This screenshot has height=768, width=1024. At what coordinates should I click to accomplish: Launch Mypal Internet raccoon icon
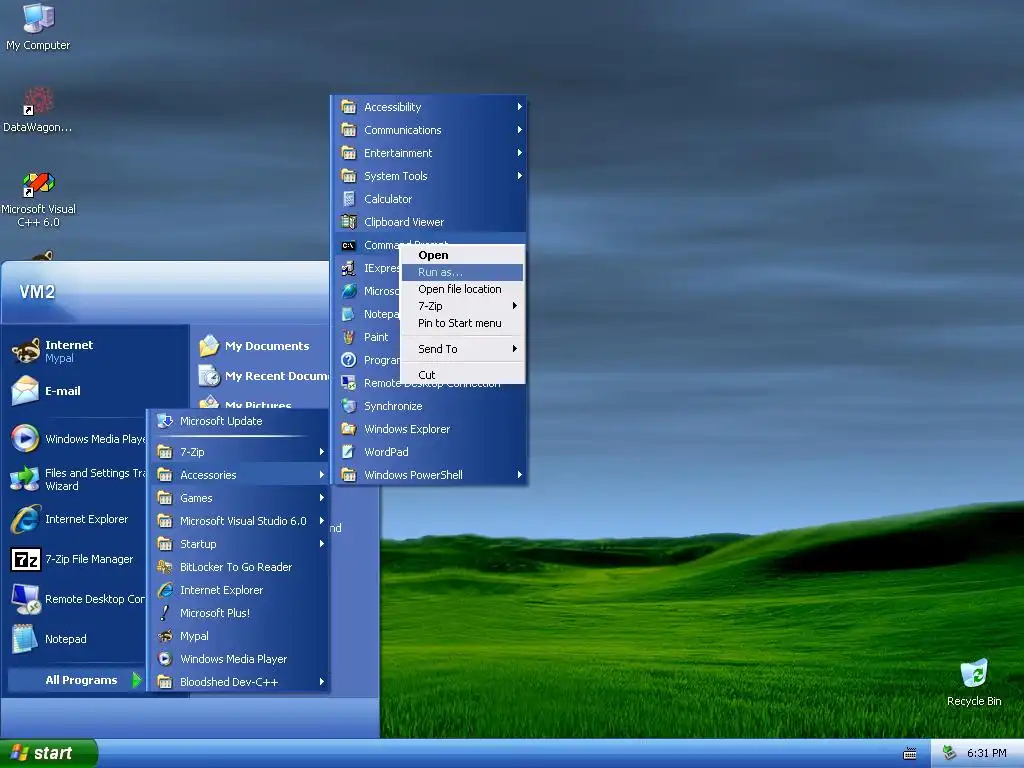pyautogui.click(x=25, y=351)
